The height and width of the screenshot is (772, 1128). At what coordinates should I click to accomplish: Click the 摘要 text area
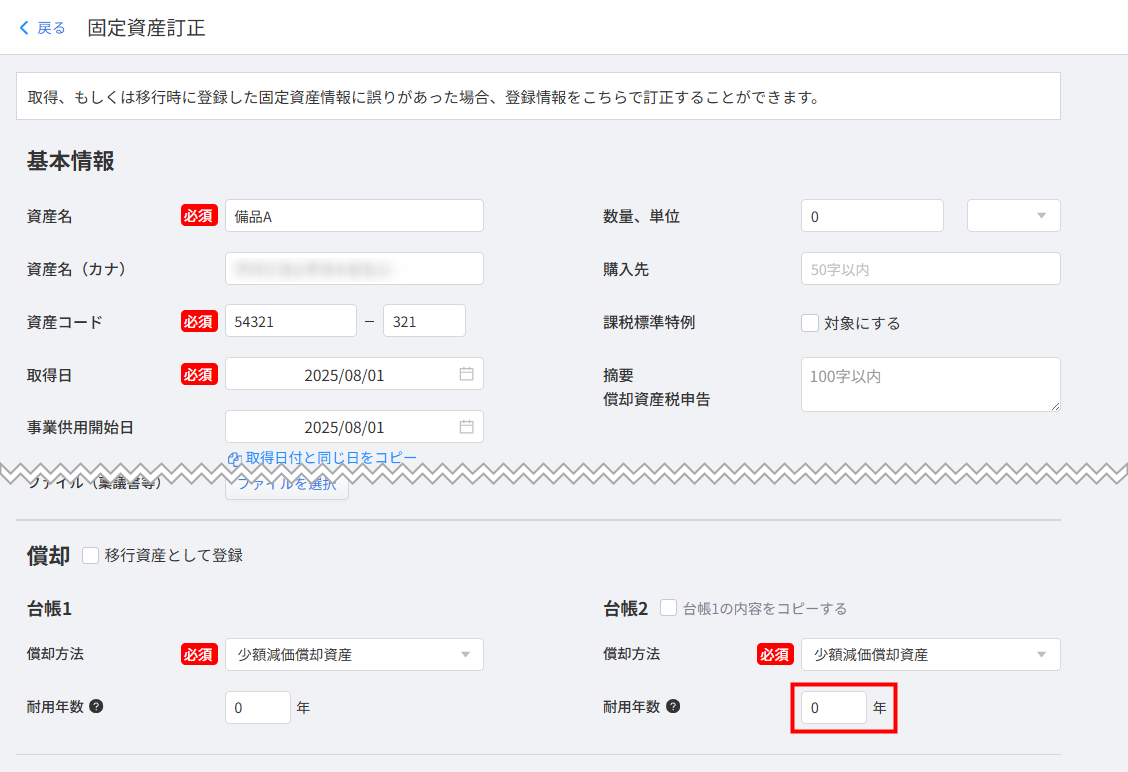930,384
